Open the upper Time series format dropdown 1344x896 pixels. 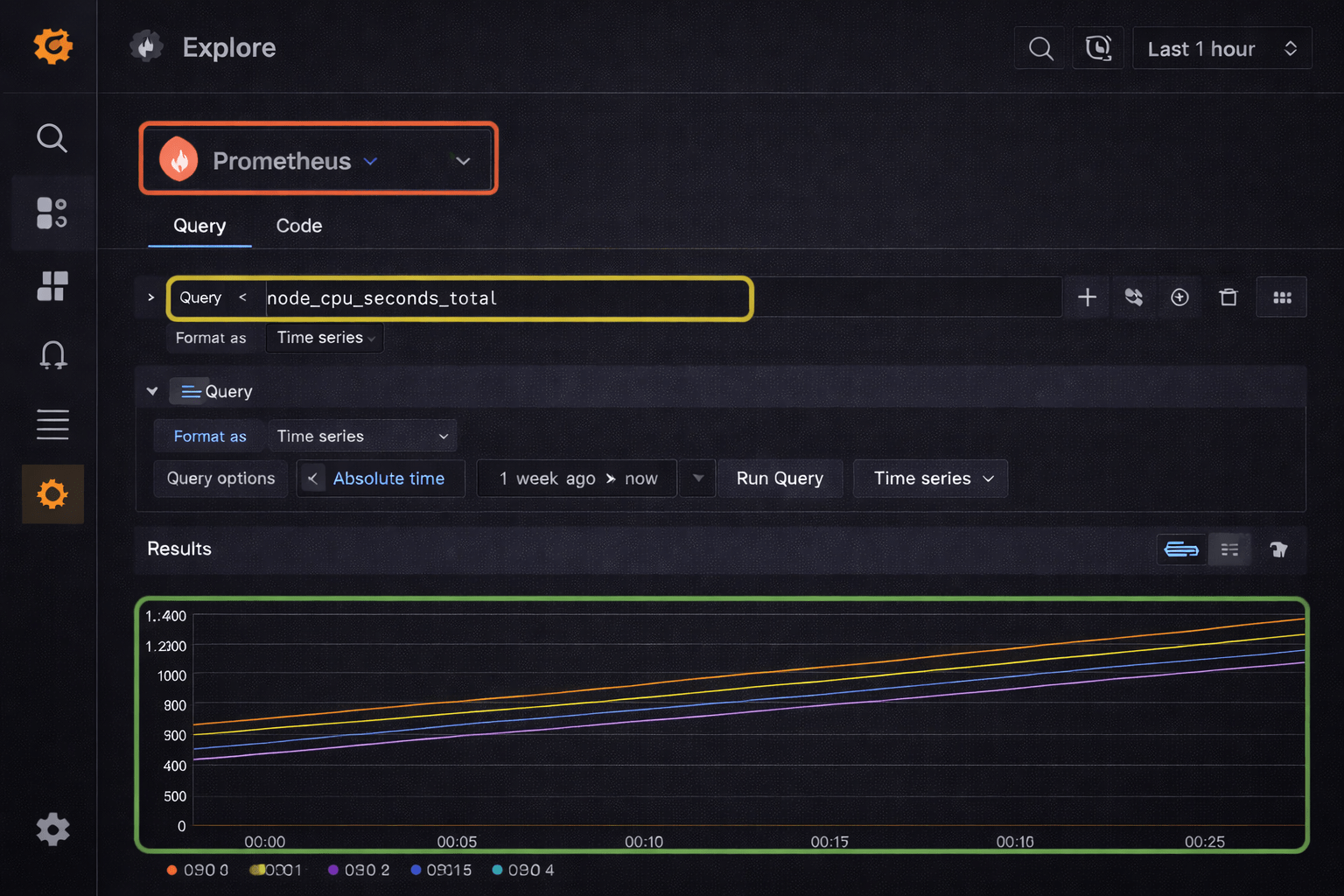[325, 338]
